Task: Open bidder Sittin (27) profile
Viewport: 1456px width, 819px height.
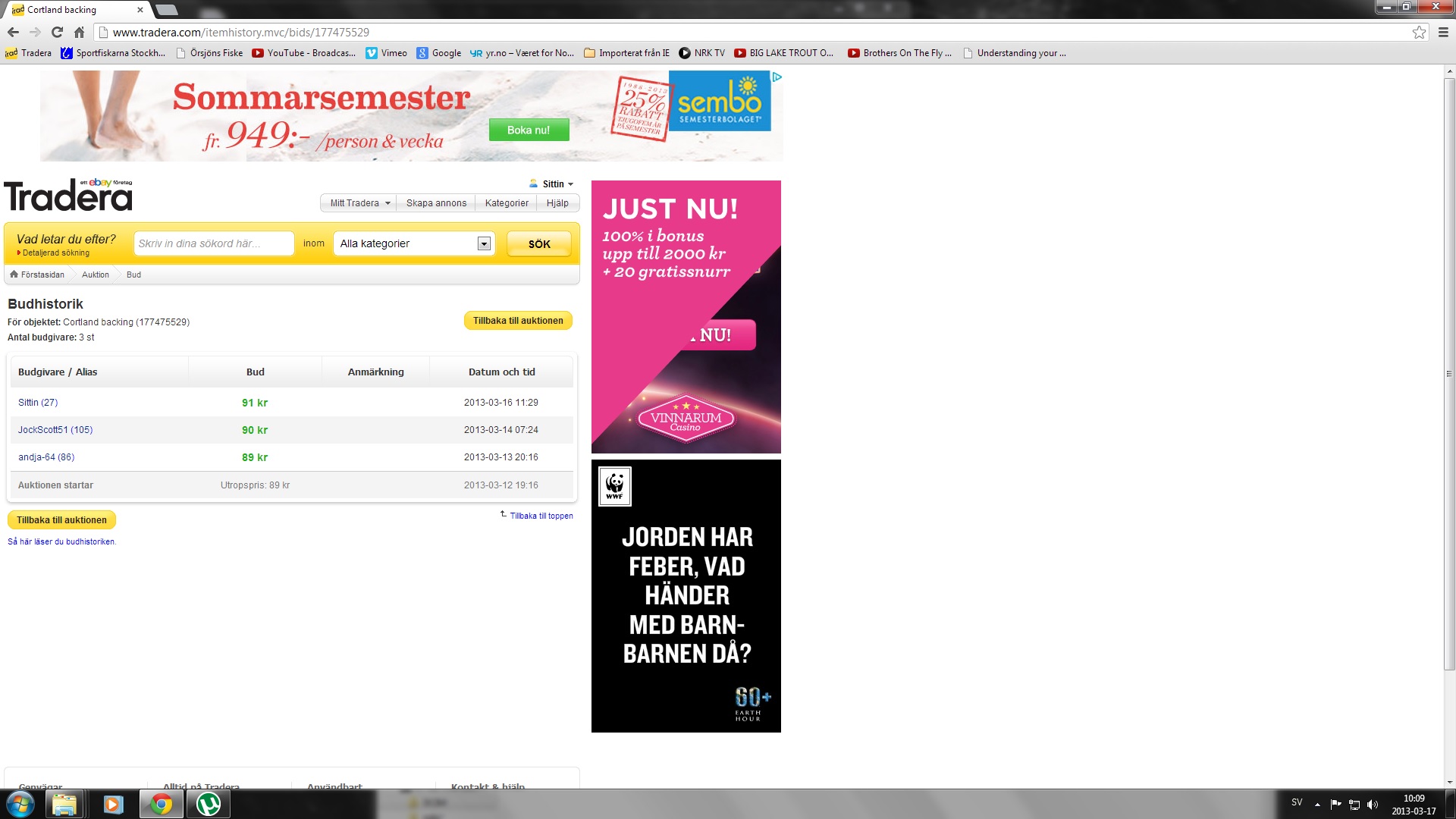Action: click(38, 403)
